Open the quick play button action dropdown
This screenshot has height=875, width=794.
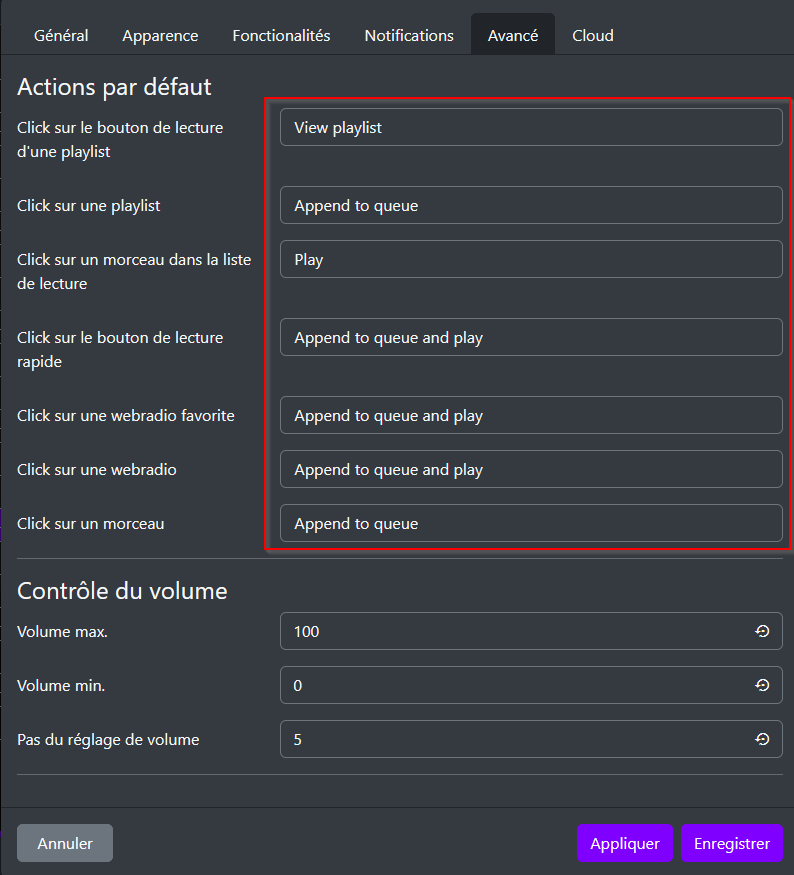pyautogui.click(x=530, y=337)
